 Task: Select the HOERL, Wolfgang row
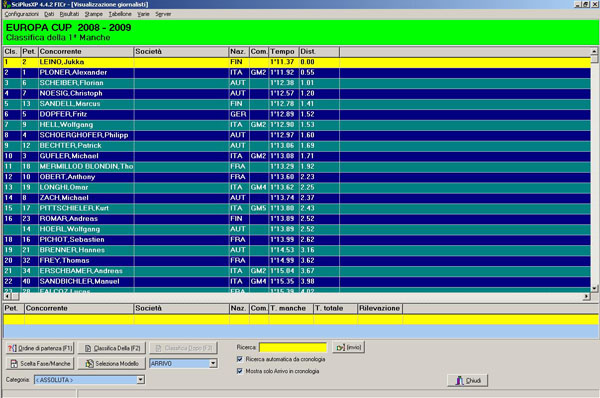[x=297, y=229]
